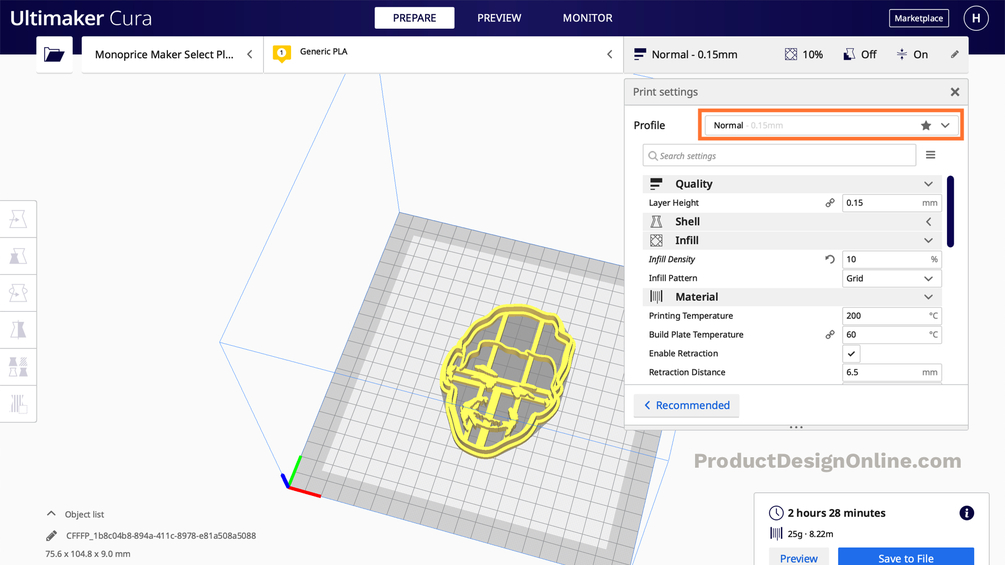Go back to Recommended settings
1005x565 pixels.
tap(686, 405)
